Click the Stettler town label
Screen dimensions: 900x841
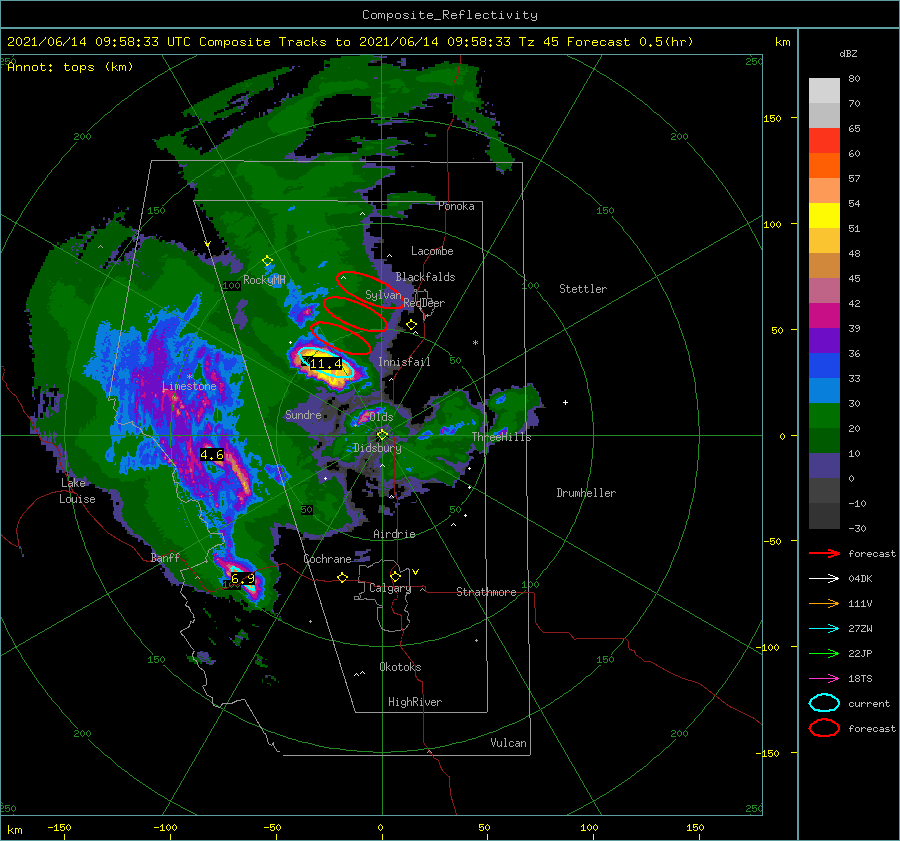pos(583,289)
